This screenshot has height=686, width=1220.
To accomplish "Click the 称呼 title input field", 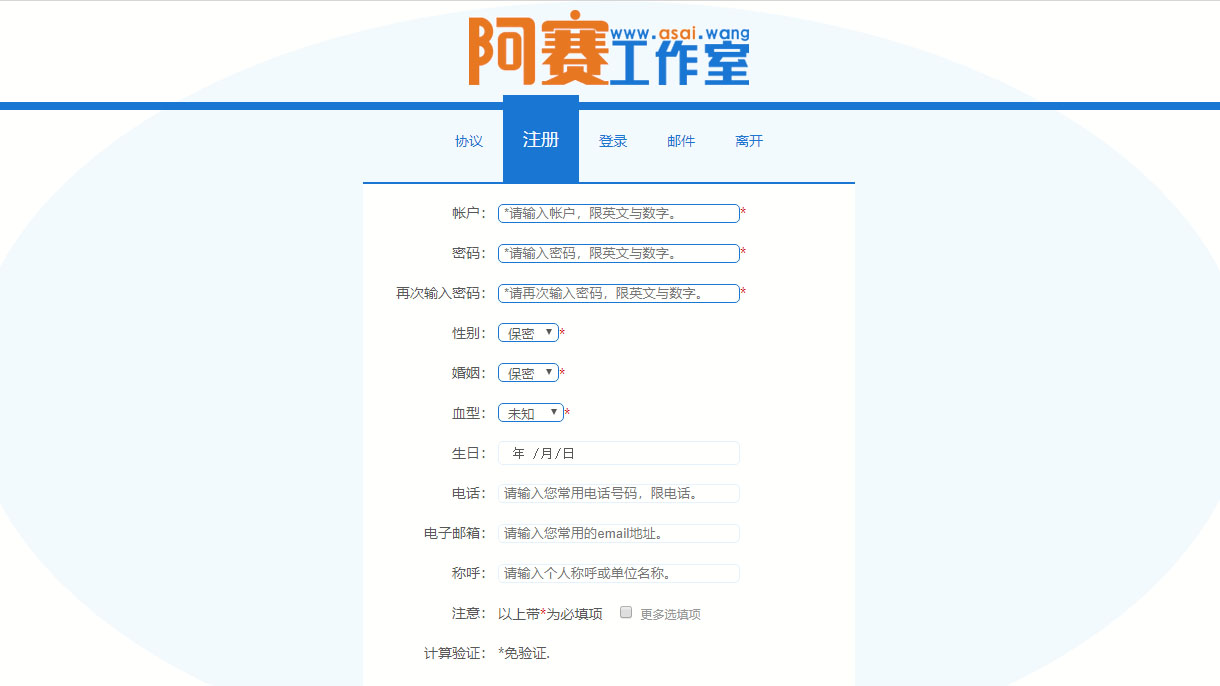I will pos(618,572).
